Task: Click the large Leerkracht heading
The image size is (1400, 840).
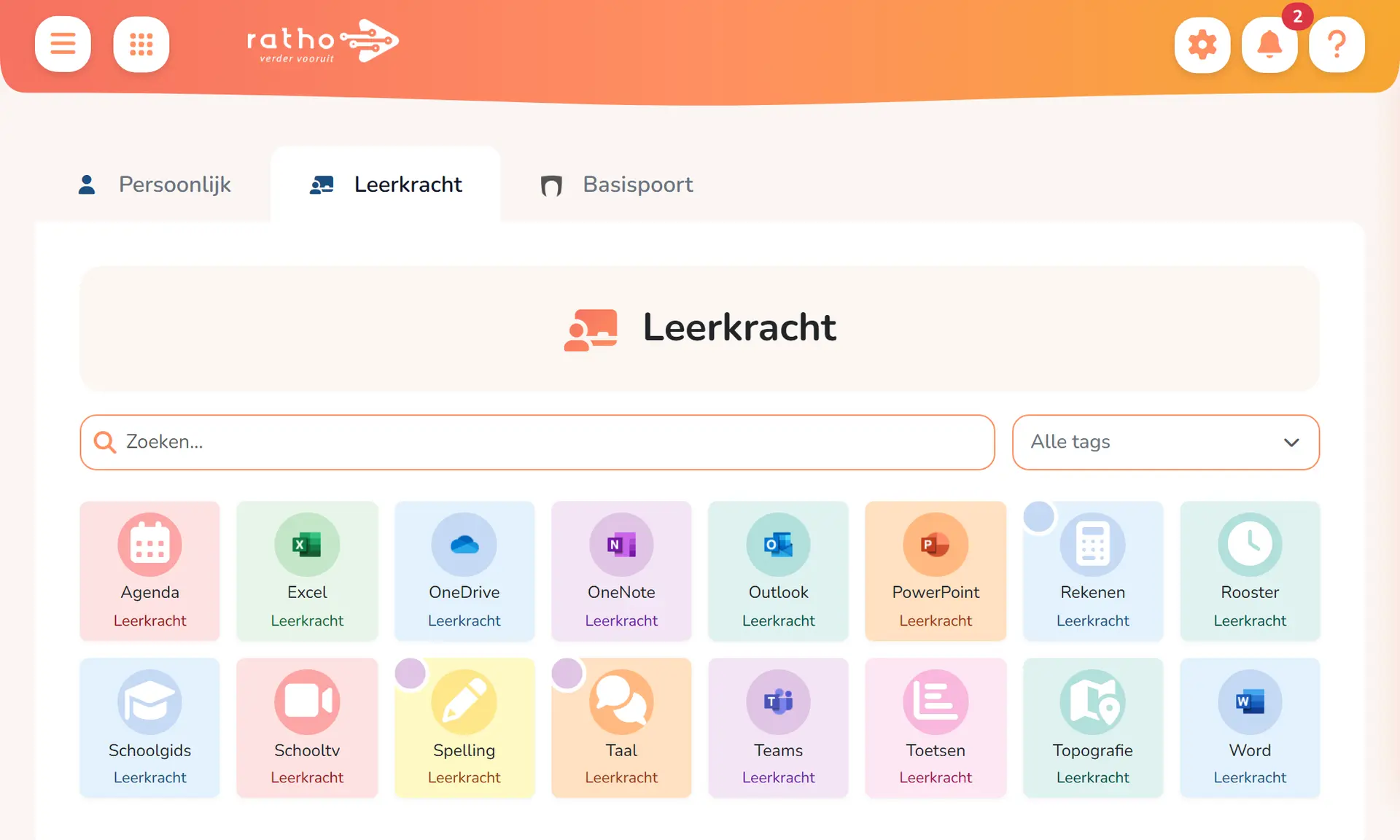Action: [x=739, y=327]
